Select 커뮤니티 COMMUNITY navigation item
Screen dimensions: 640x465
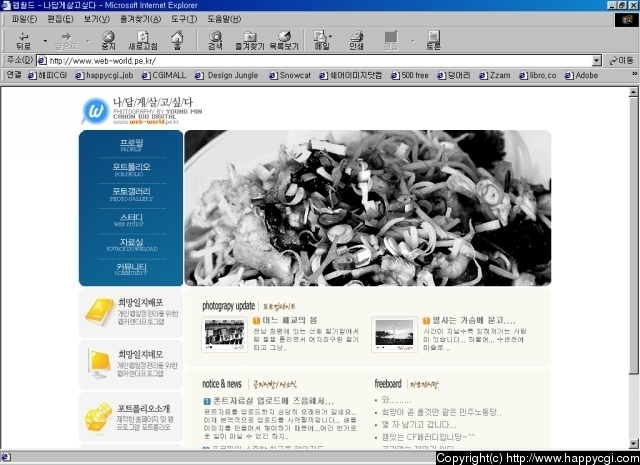(131, 269)
